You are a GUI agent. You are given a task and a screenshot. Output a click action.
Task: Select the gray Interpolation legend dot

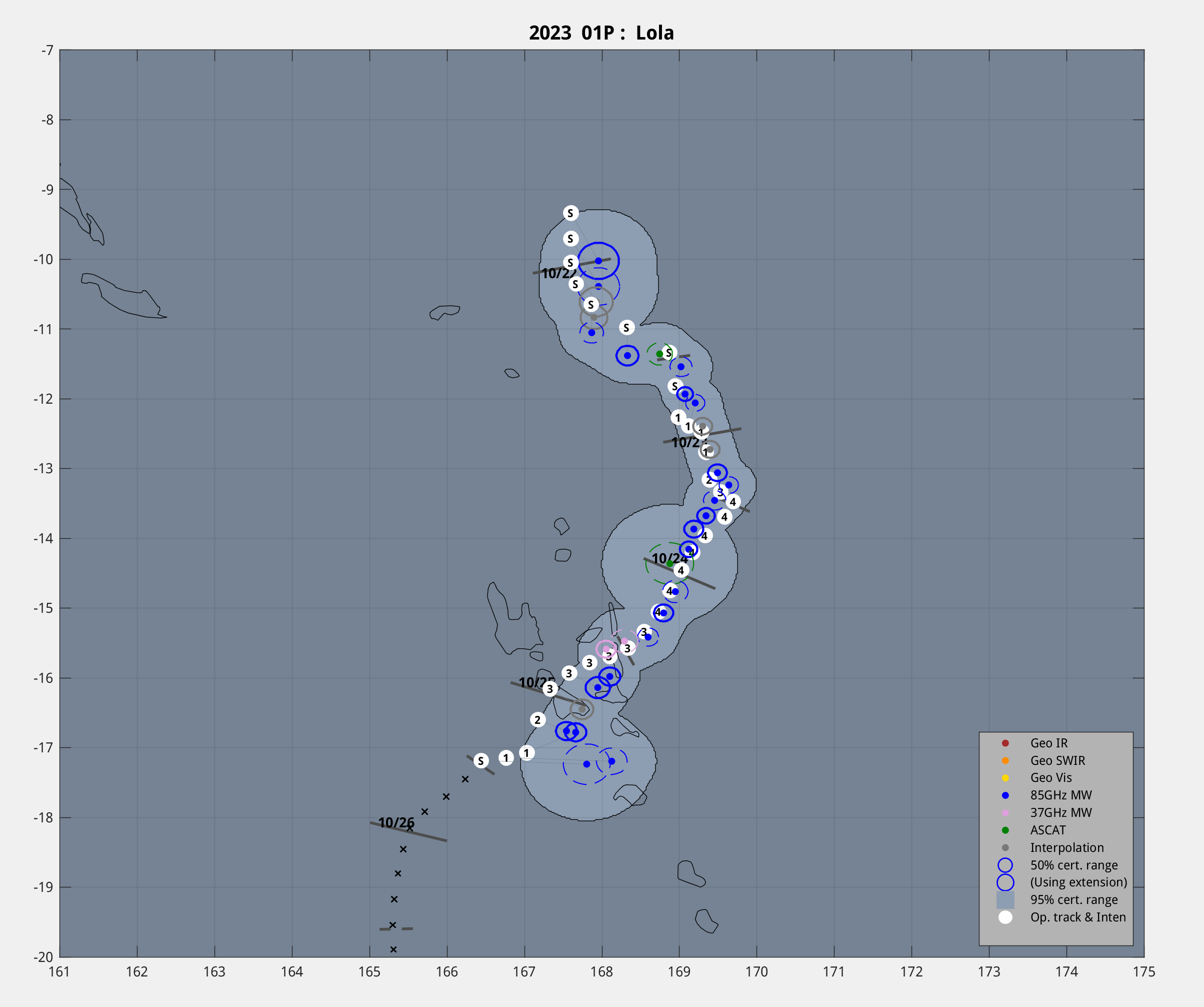pyautogui.click(x=1005, y=847)
